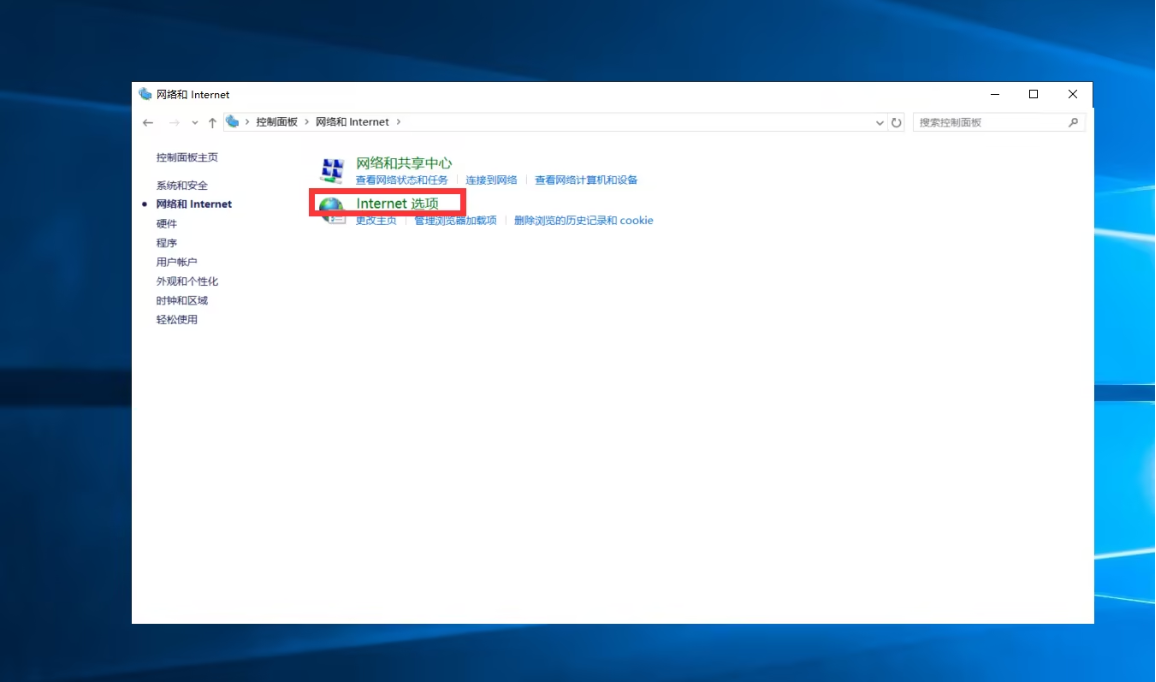Viewport: 1156px width, 682px height.
Task: Click the Internet 选项 globe icon
Action: 331,208
